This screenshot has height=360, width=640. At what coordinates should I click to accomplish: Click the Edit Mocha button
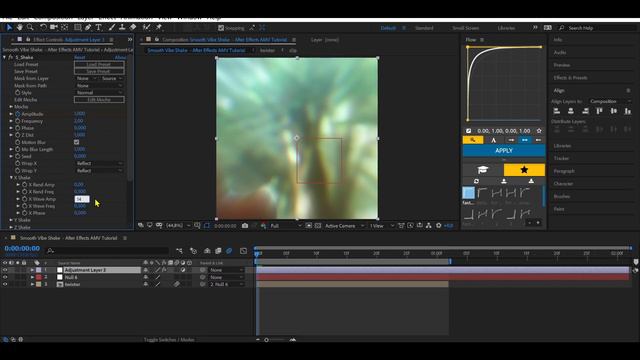point(99,100)
